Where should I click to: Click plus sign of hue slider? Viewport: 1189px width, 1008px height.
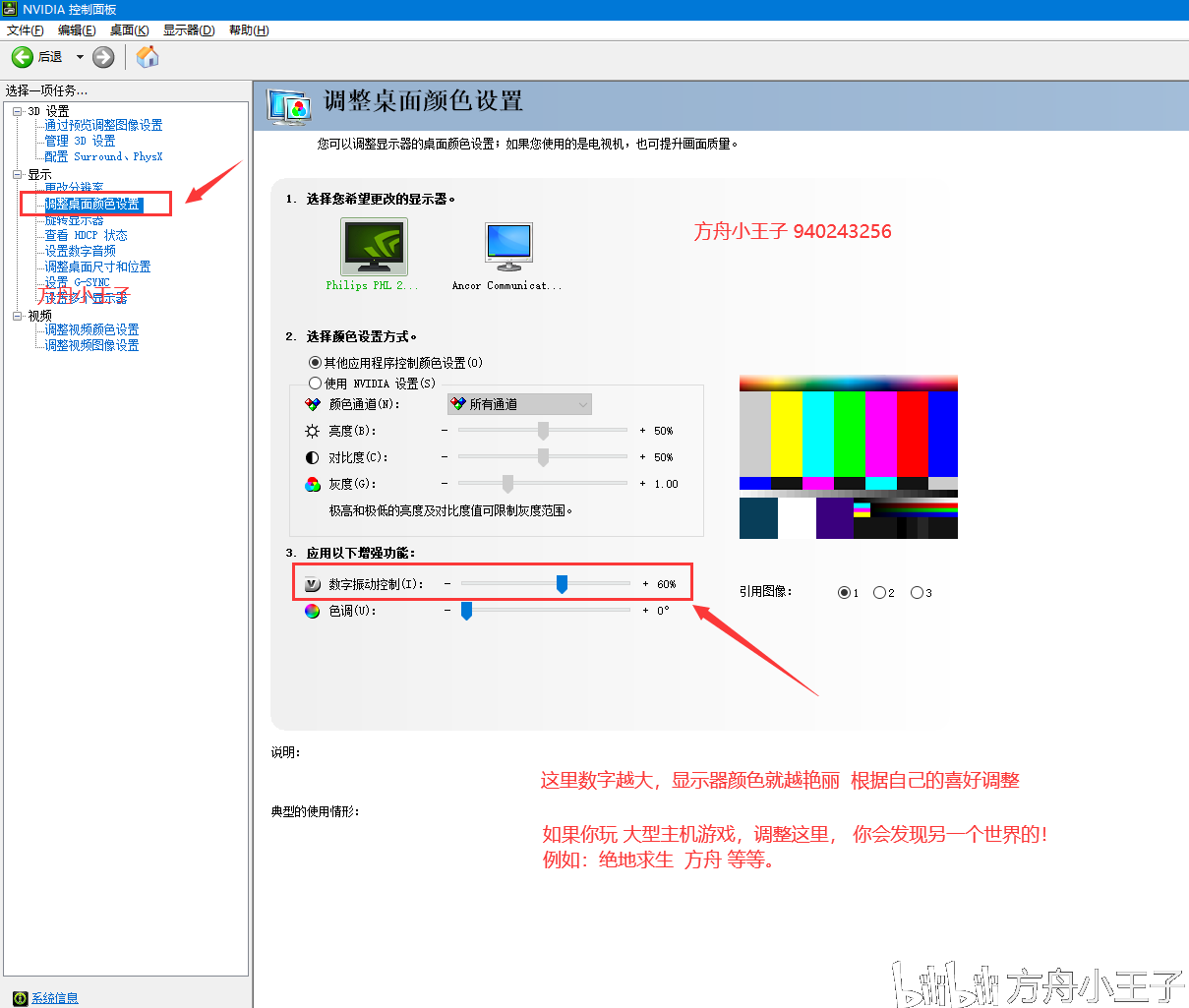pyautogui.click(x=645, y=611)
